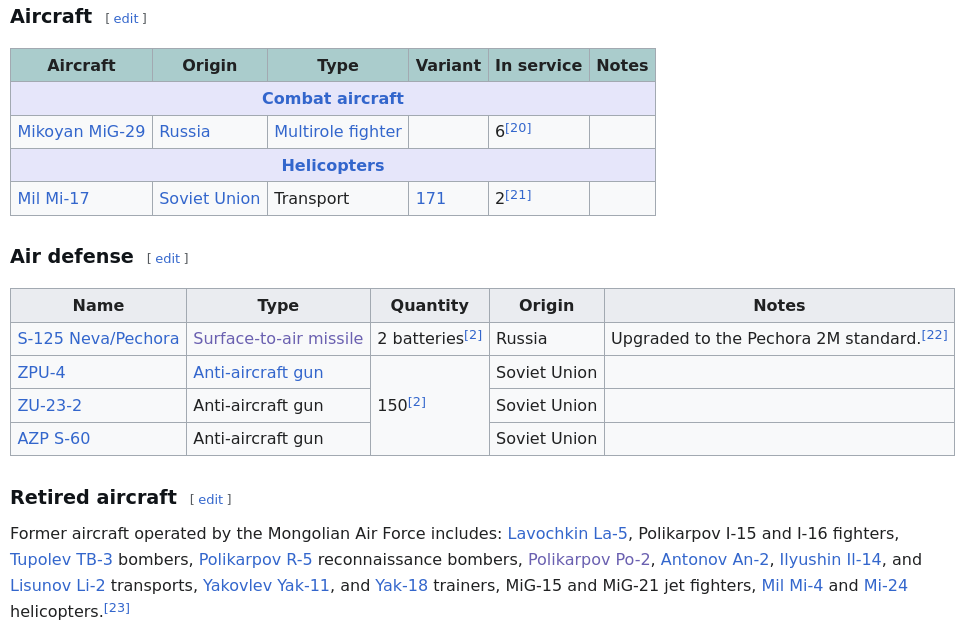Open the S-125 Neva/Pechora article
The height and width of the screenshot is (638, 968).
98,338
